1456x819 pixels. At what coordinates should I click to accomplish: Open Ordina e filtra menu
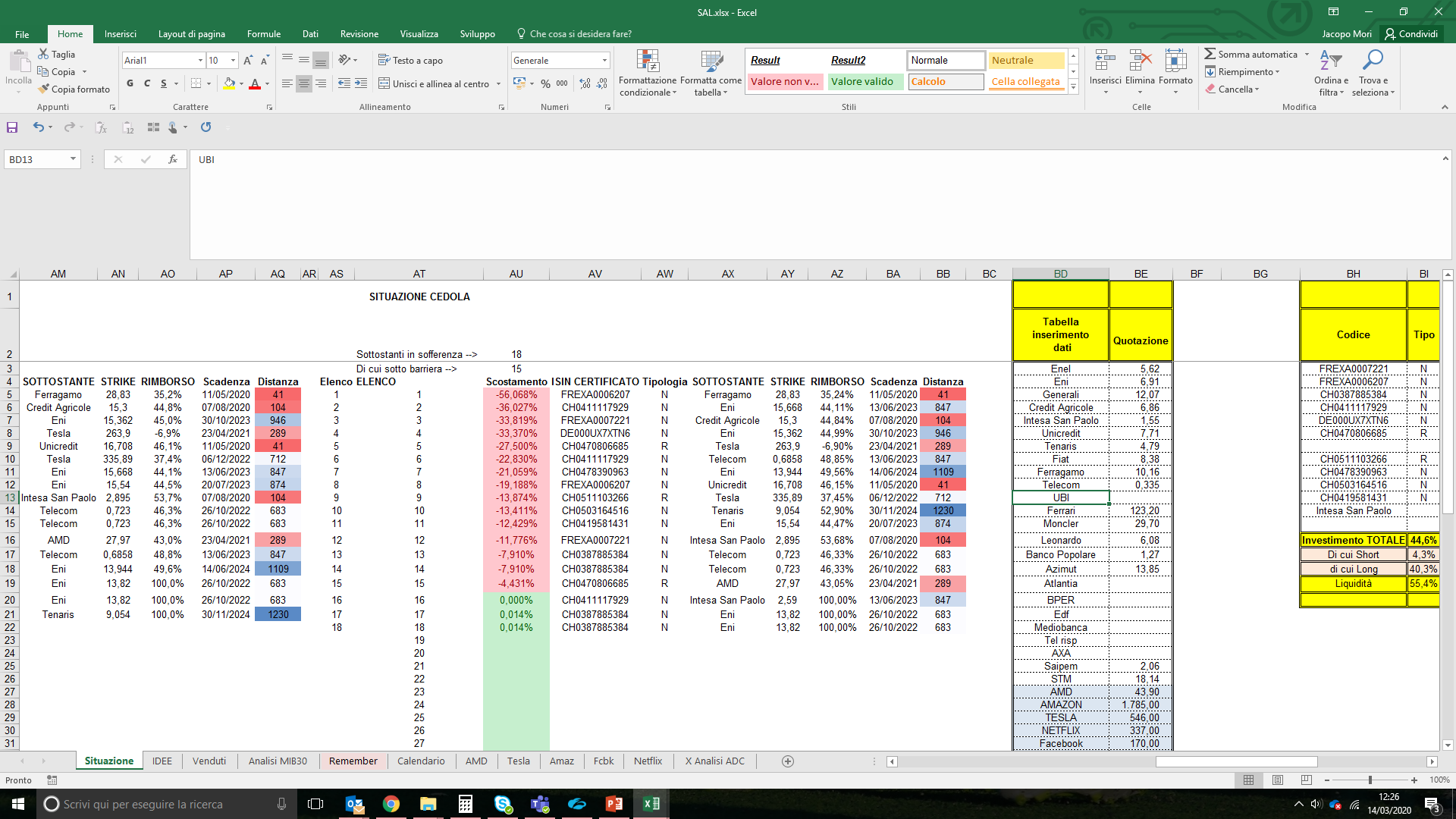point(1331,73)
